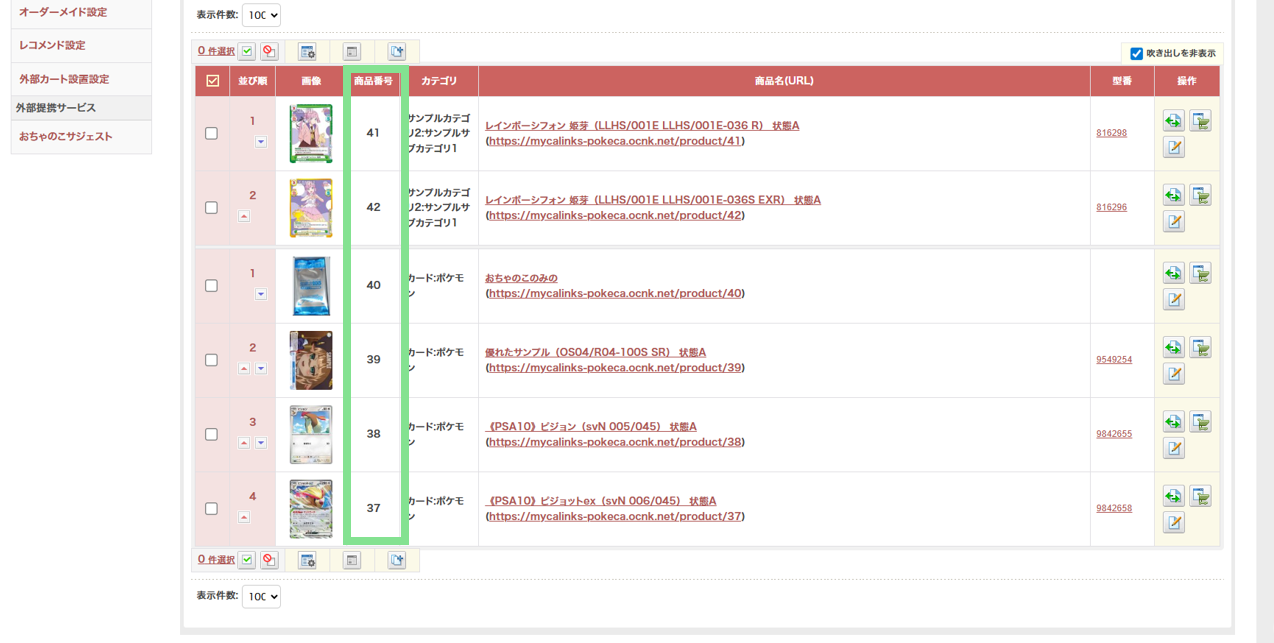Click the settings gear window icon in top toolbar
Image resolution: width=1274 pixels, height=643 pixels.
(x=307, y=51)
